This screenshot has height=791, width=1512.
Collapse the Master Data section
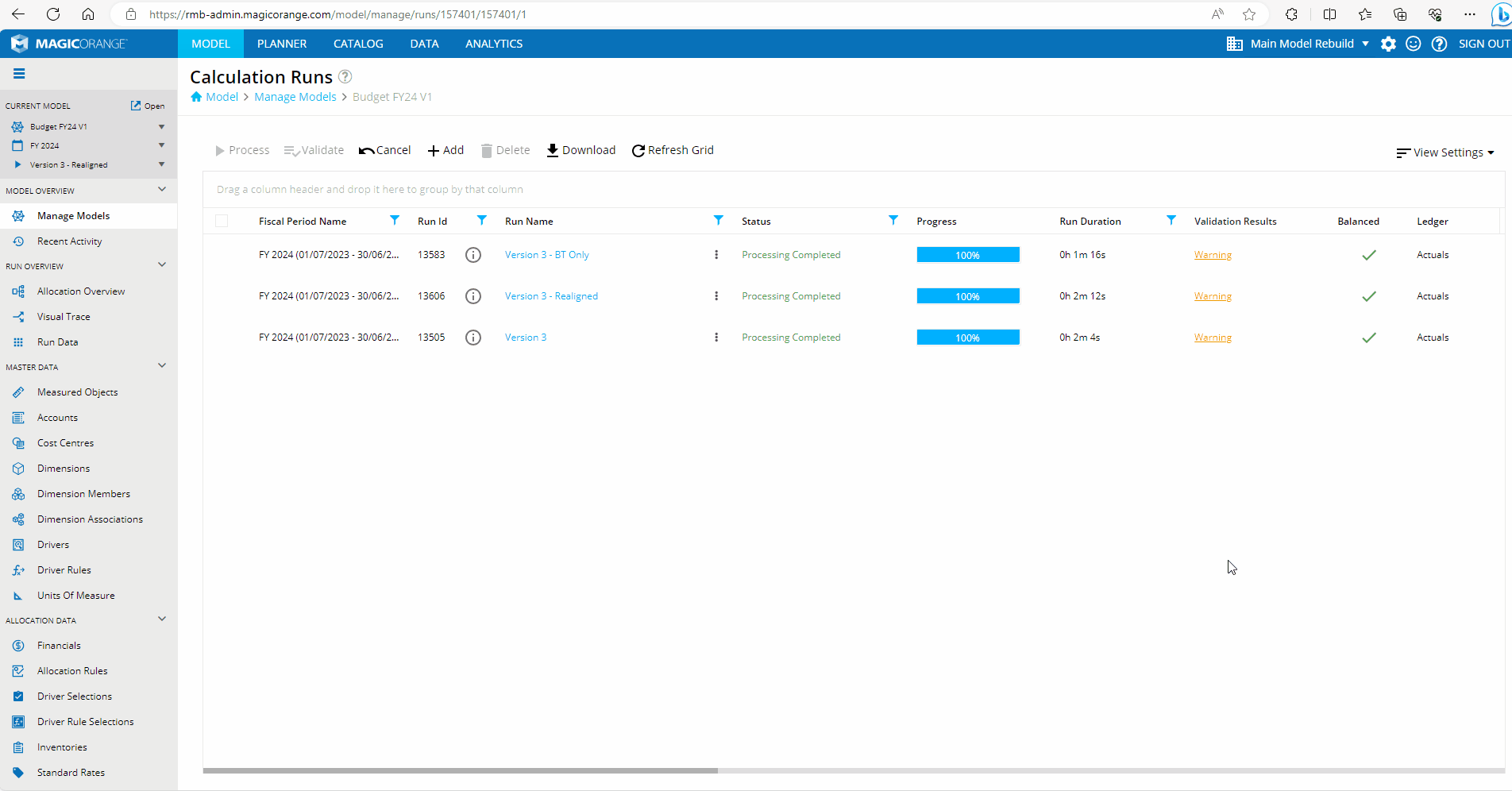coord(162,366)
